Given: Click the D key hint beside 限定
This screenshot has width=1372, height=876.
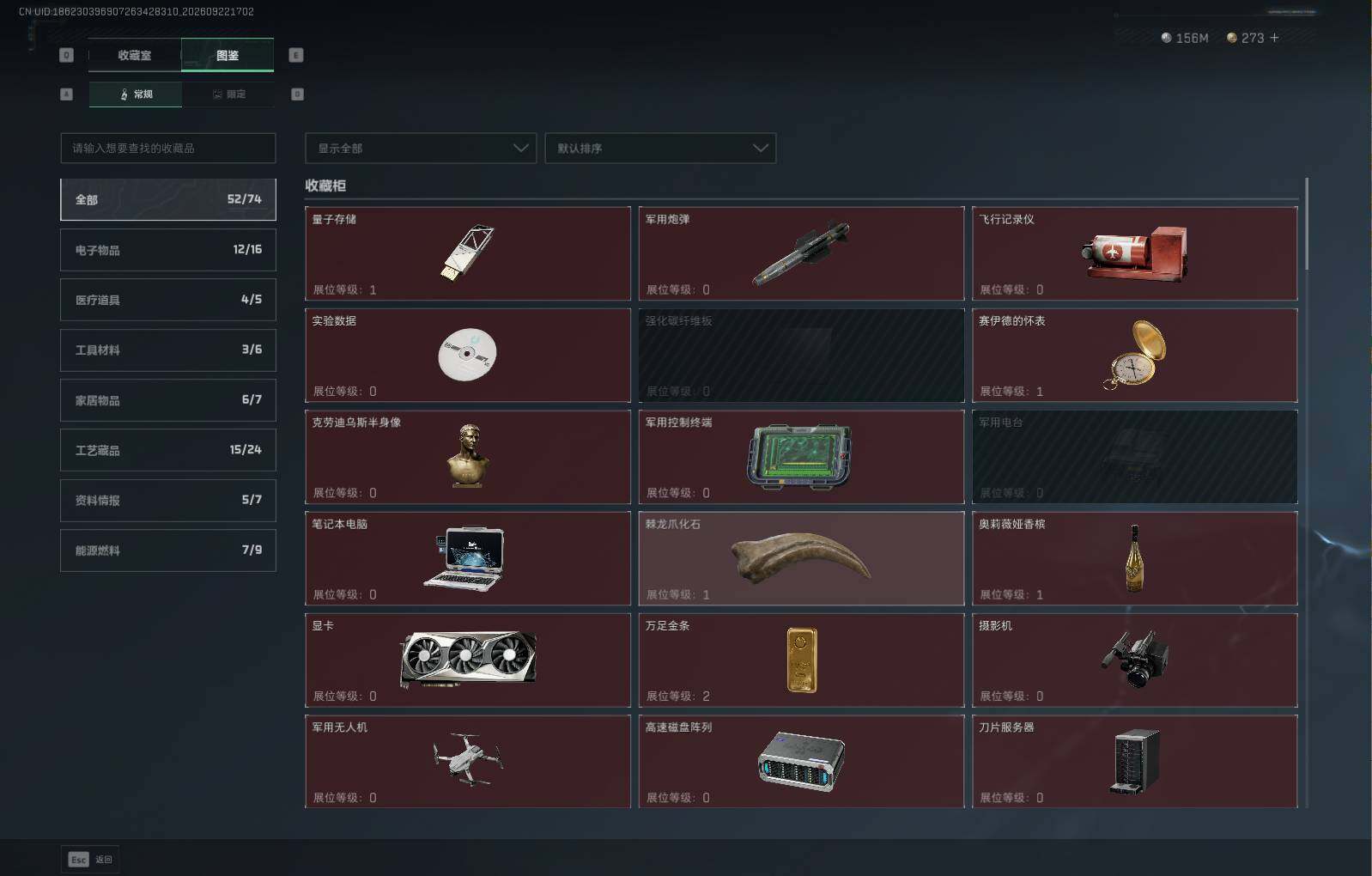Looking at the screenshot, I should coord(297,94).
